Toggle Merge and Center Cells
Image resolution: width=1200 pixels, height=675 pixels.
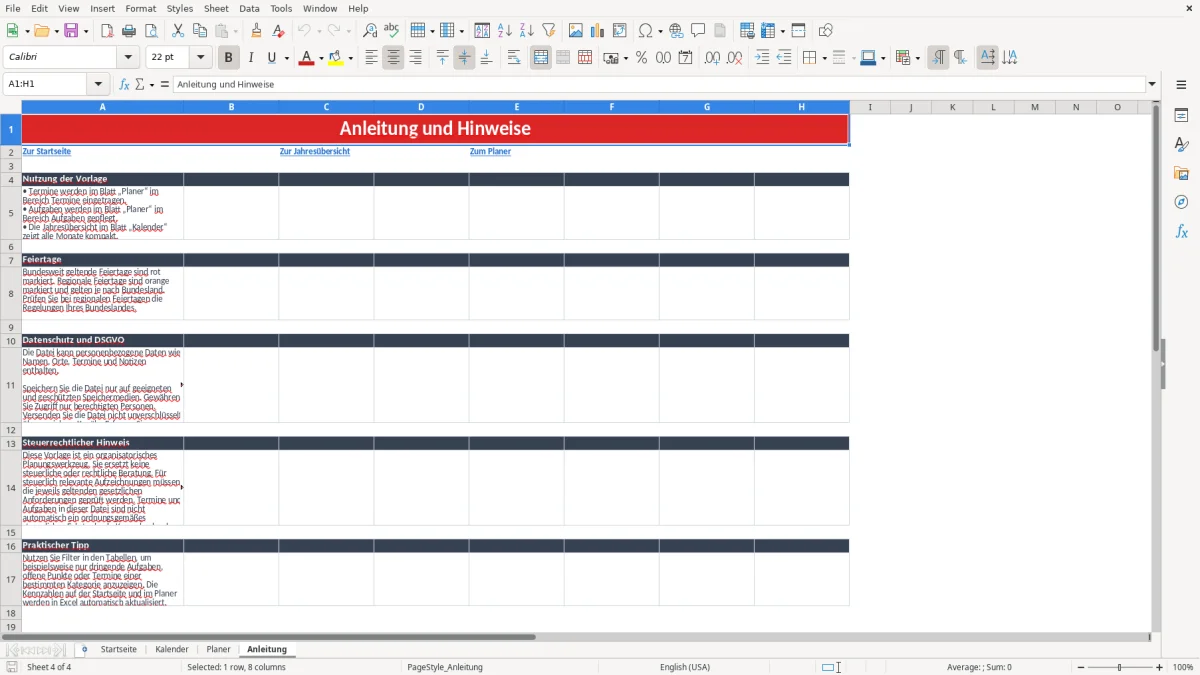pyautogui.click(x=541, y=58)
